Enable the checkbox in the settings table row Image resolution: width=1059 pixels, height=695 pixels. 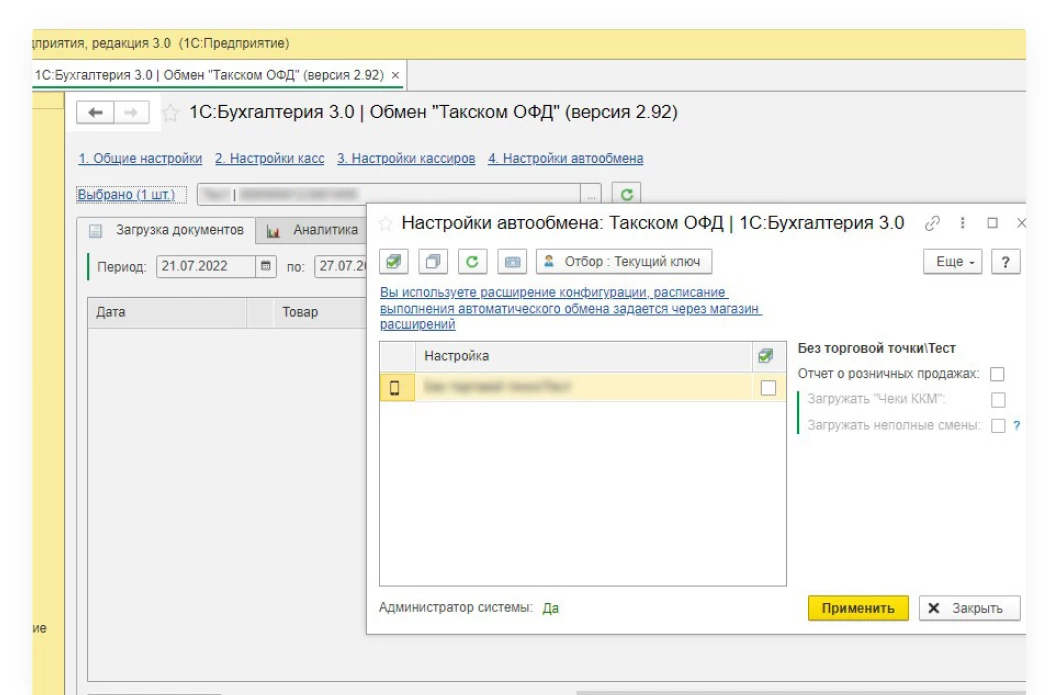click(768, 388)
